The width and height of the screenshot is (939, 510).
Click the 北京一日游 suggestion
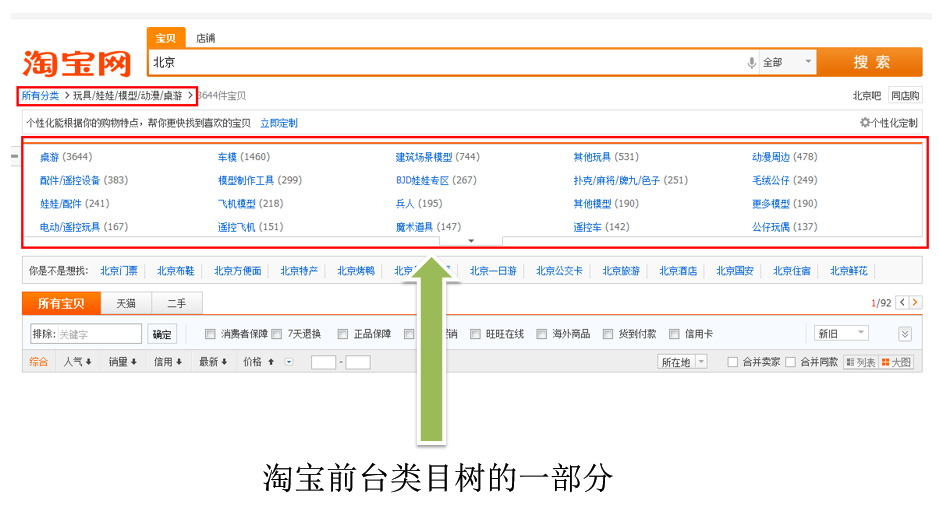pos(493,271)
